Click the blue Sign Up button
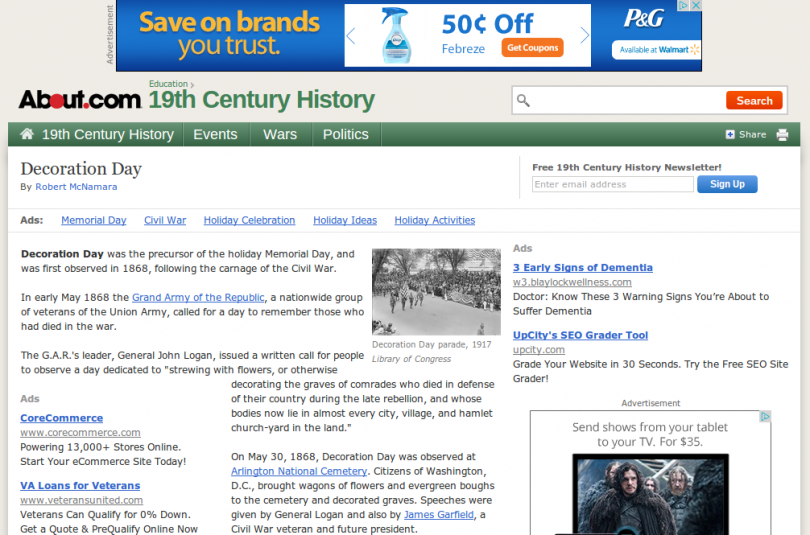Viewport: 810px width, 535px height. click(727, 184)
